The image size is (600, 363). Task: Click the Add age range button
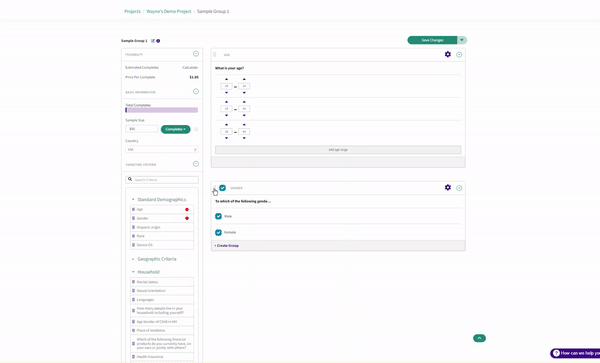click(338, 150)
